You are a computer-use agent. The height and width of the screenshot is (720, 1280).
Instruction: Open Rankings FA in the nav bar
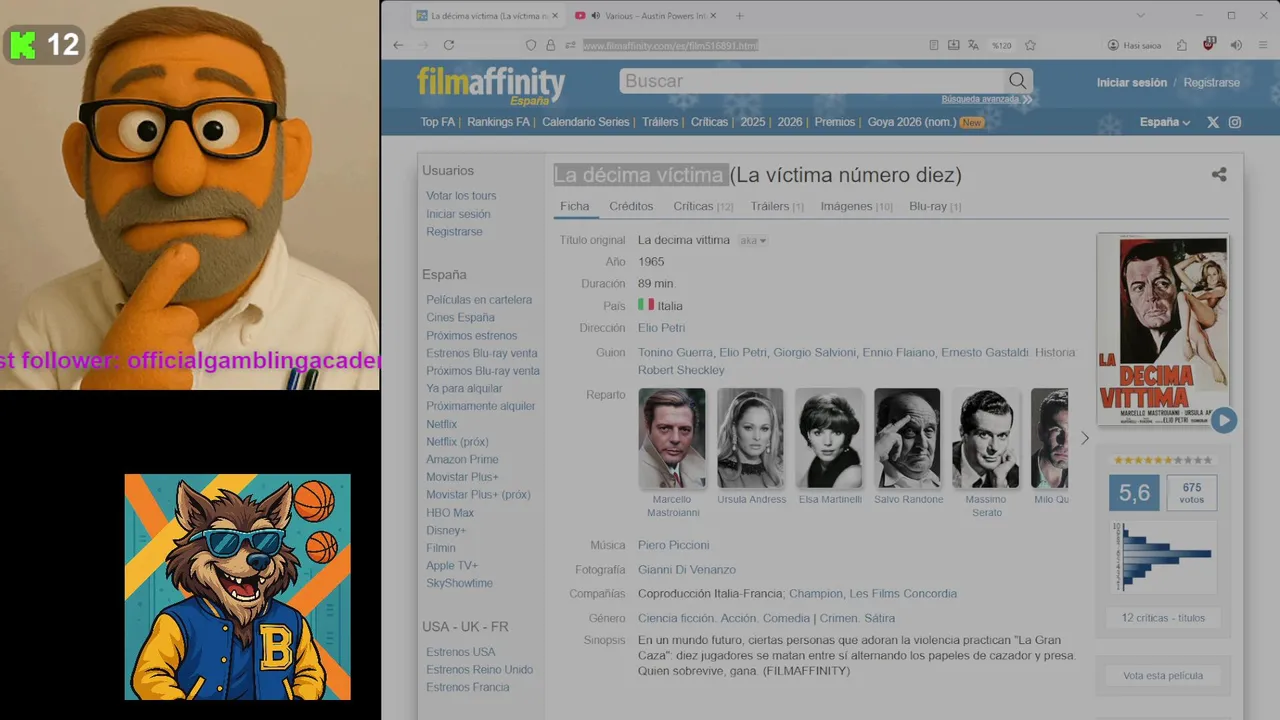point(498,122)
